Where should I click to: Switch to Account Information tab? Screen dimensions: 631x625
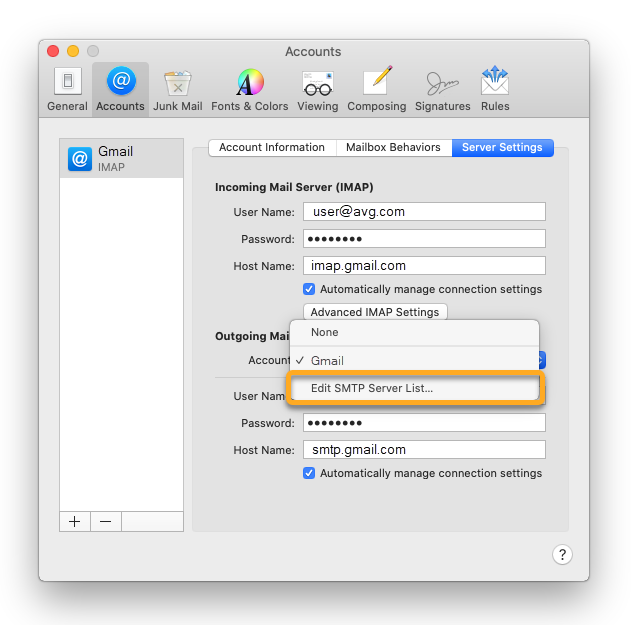[272, 147]
